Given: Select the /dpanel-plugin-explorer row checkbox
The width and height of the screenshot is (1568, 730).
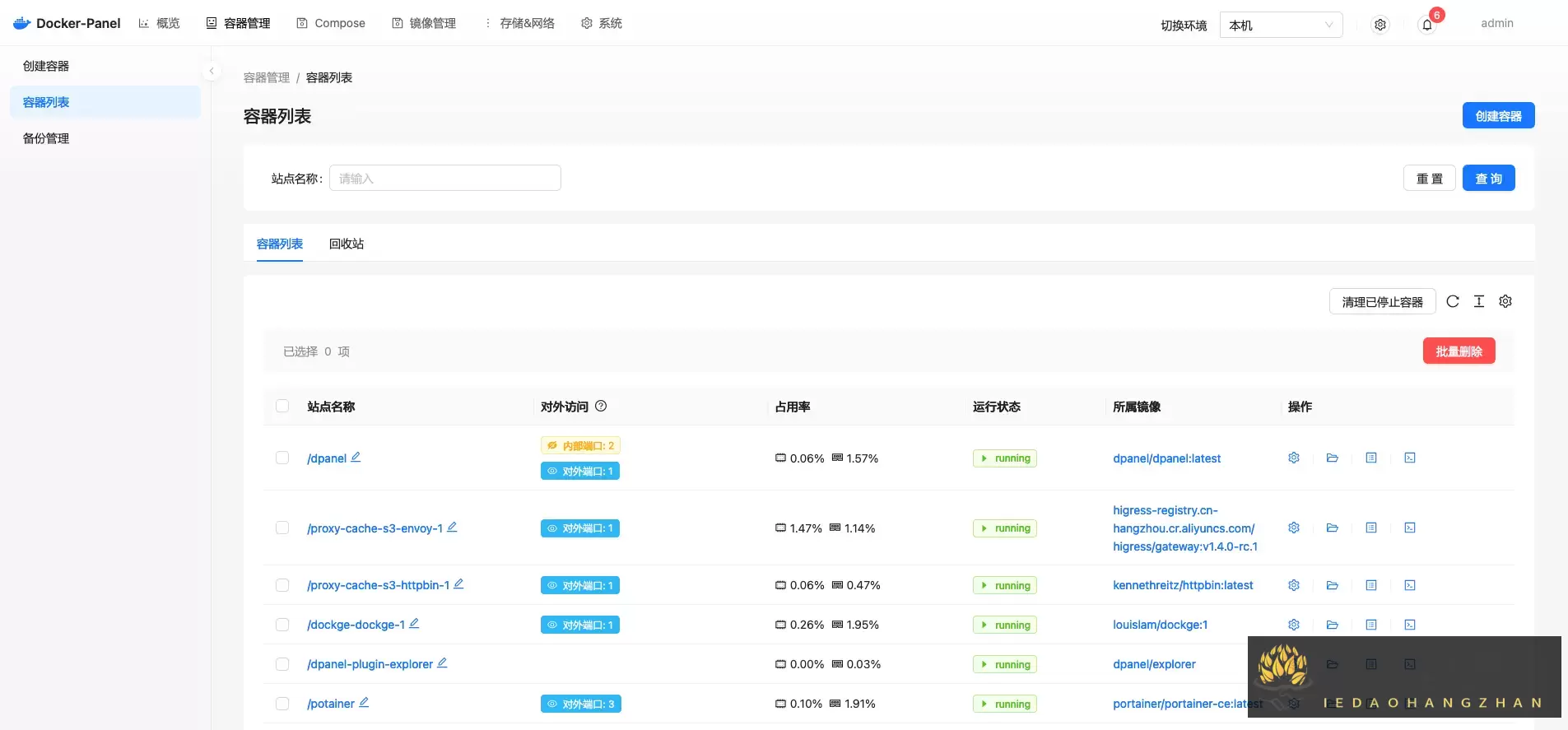Looking at the screenshot, I should [x=282, y=664].
